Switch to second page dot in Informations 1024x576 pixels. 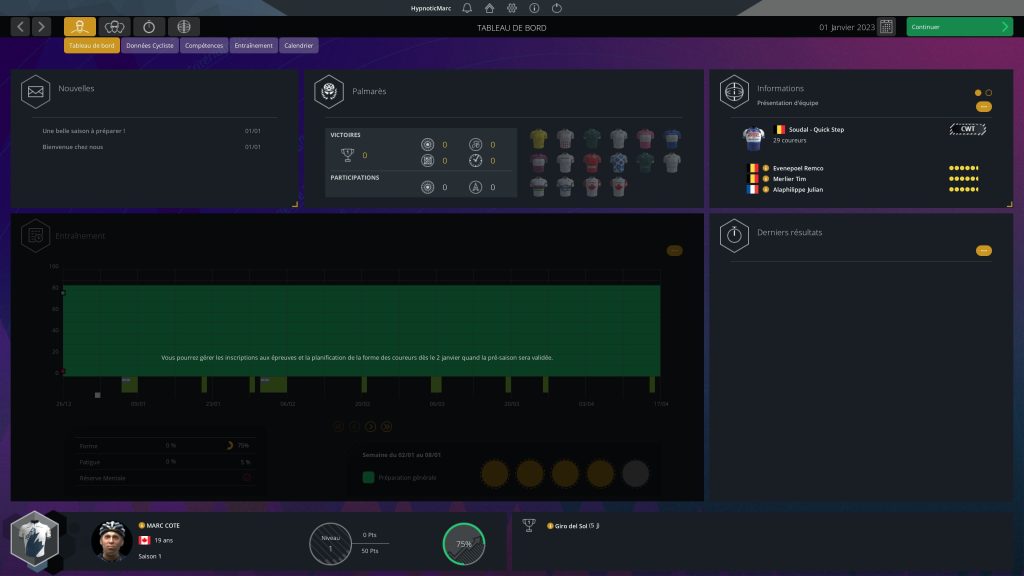pos(989,93)
